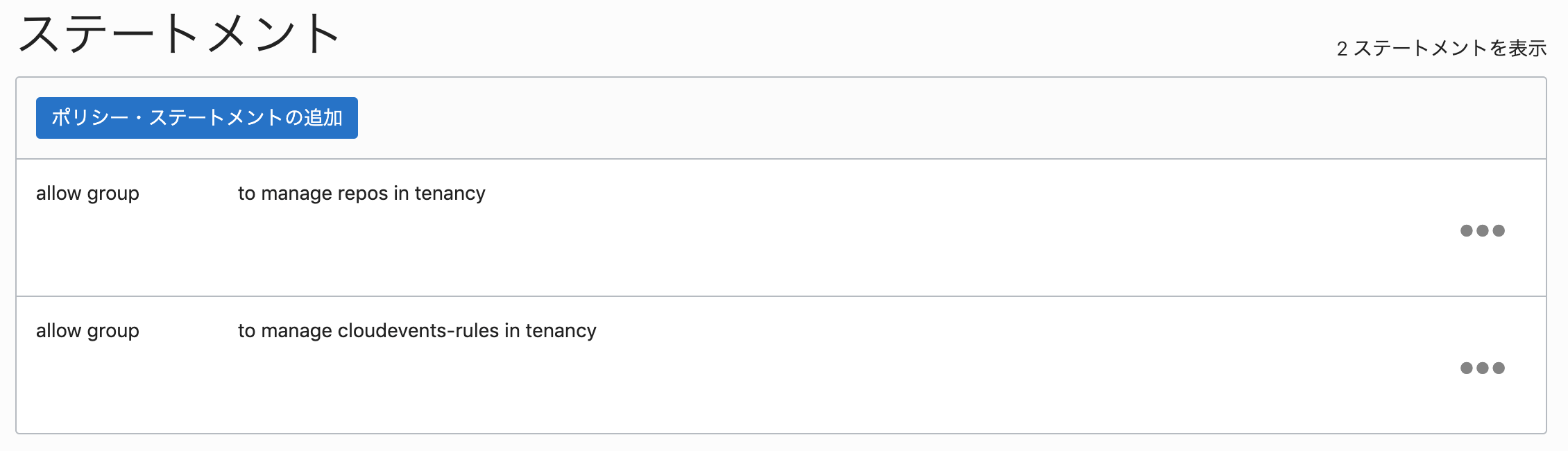The width and height of the screenshot is (1568, 451).
Task: Open three-dot menu for cloudevents-rules statement
Action: point(1482,368)
